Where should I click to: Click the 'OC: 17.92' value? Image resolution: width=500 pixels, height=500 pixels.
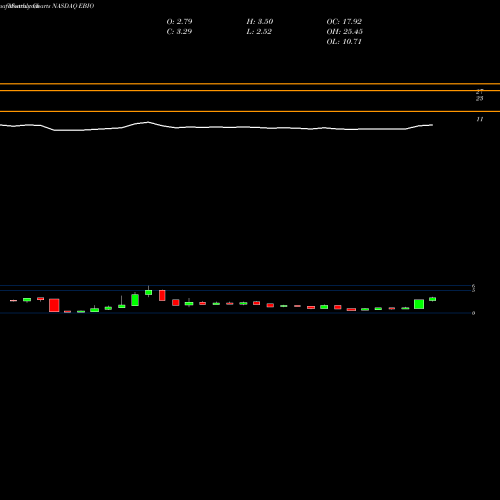pyautogui.click(x=344, y=22)
